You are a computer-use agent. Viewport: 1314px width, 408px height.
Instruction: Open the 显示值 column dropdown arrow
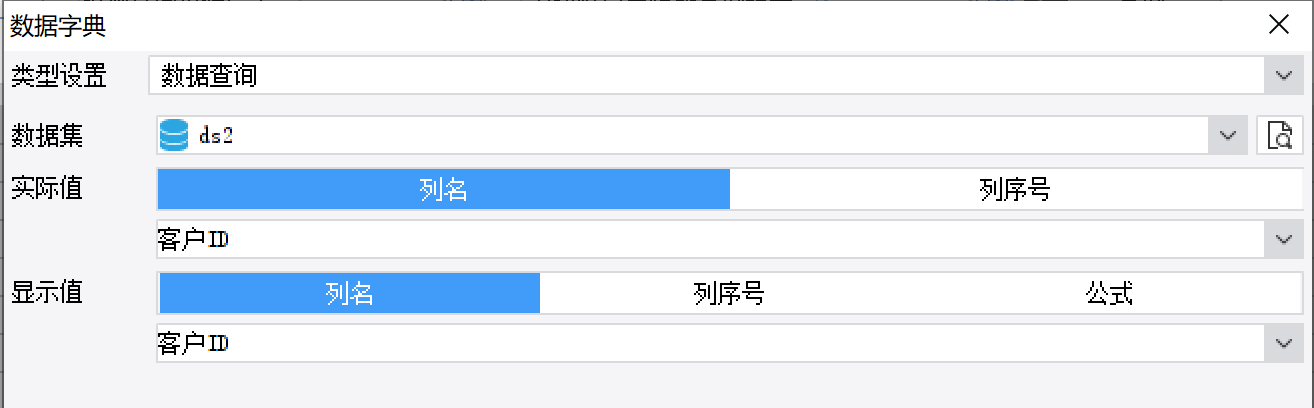(1284, 344)
